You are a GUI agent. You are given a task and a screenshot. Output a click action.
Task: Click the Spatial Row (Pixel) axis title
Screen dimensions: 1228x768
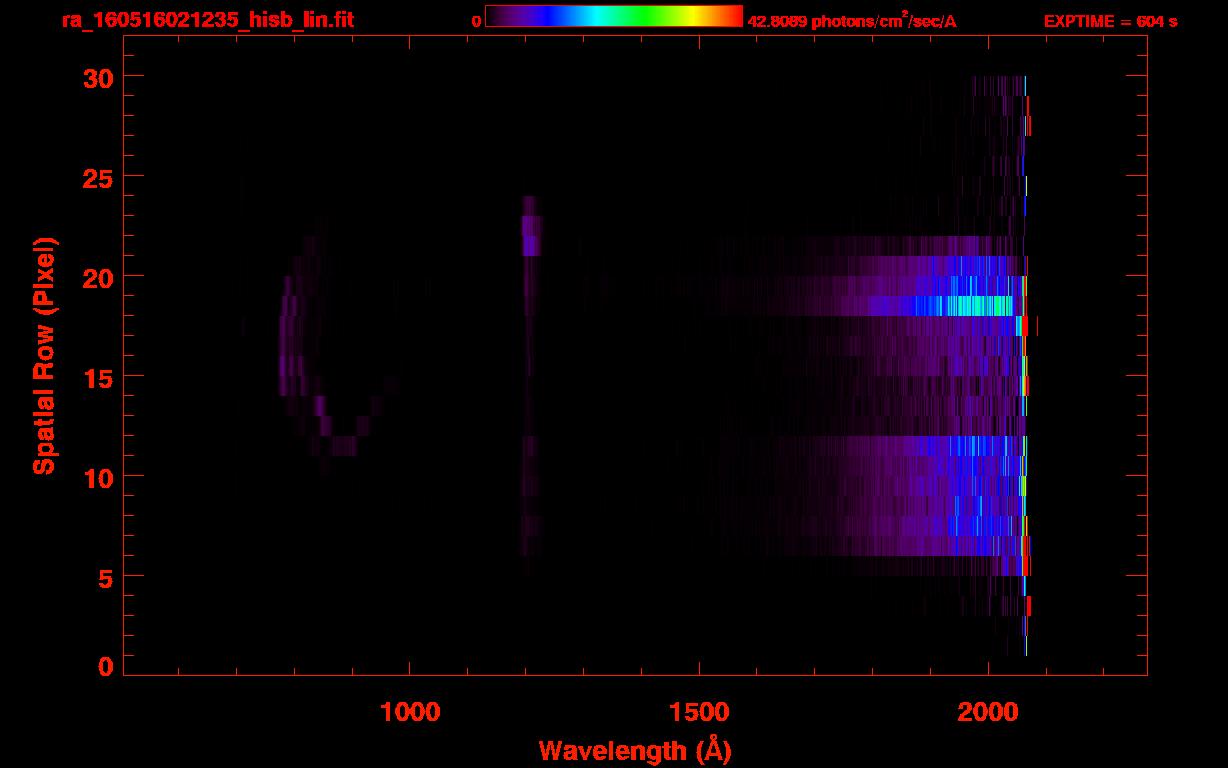click(45, 355)
